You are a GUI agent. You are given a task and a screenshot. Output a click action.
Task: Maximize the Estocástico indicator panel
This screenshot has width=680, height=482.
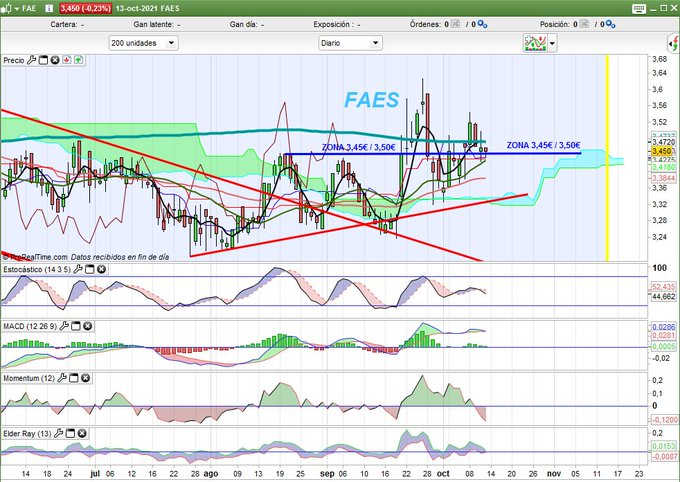(90, 269)
